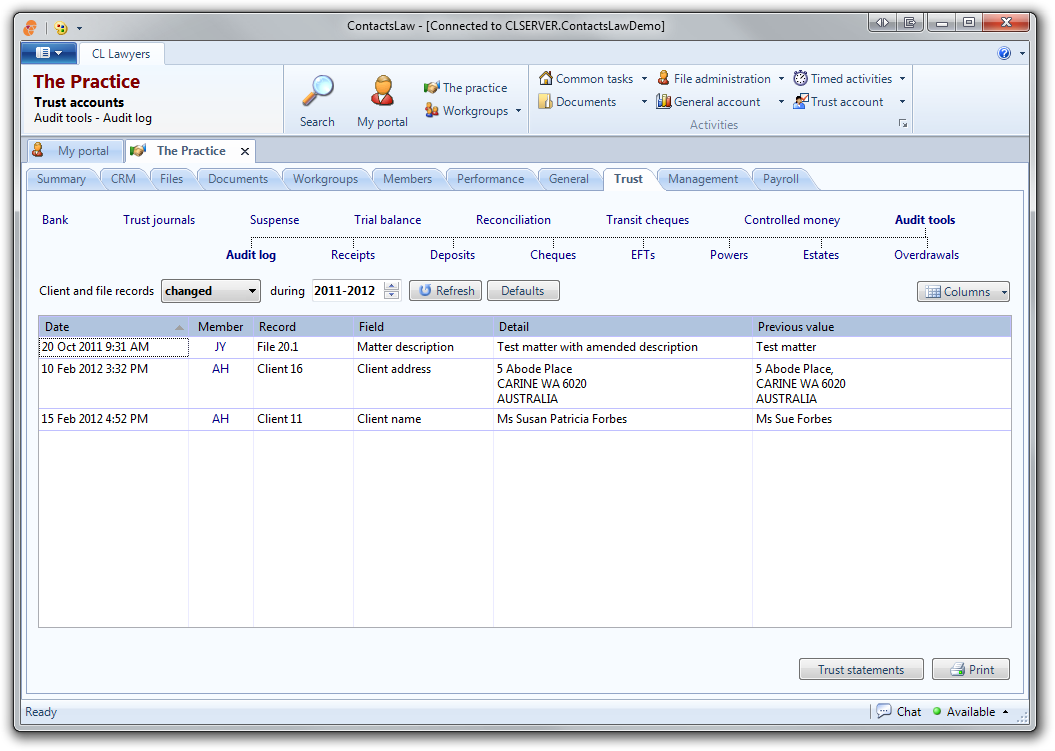The height and width of the screenshot is (751, 1055).
Task: Open the Powers audit tool link
Action: (729, 255)
